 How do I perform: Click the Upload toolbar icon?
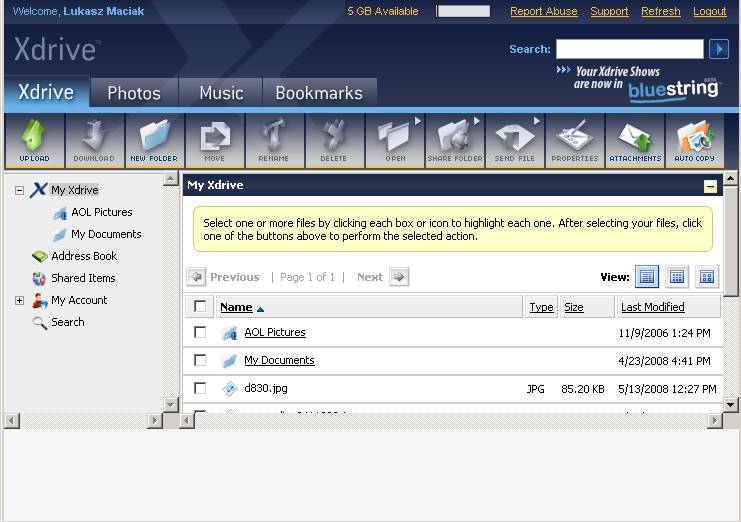(34, 140)
